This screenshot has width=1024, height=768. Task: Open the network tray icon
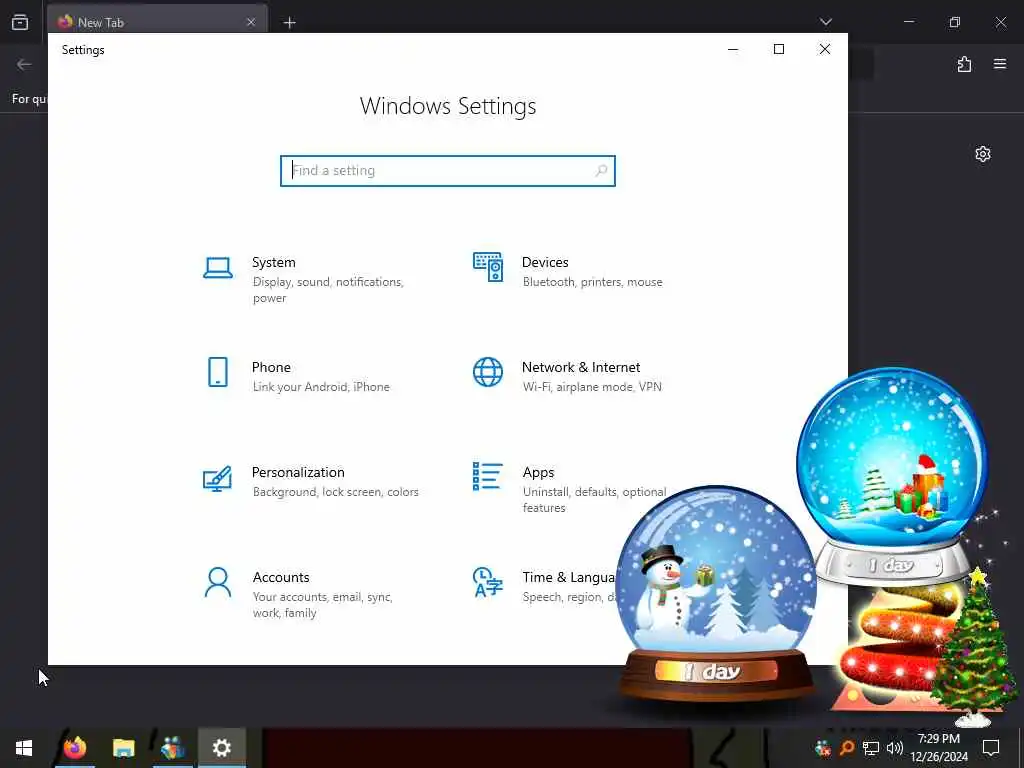[x=871, y=748]
